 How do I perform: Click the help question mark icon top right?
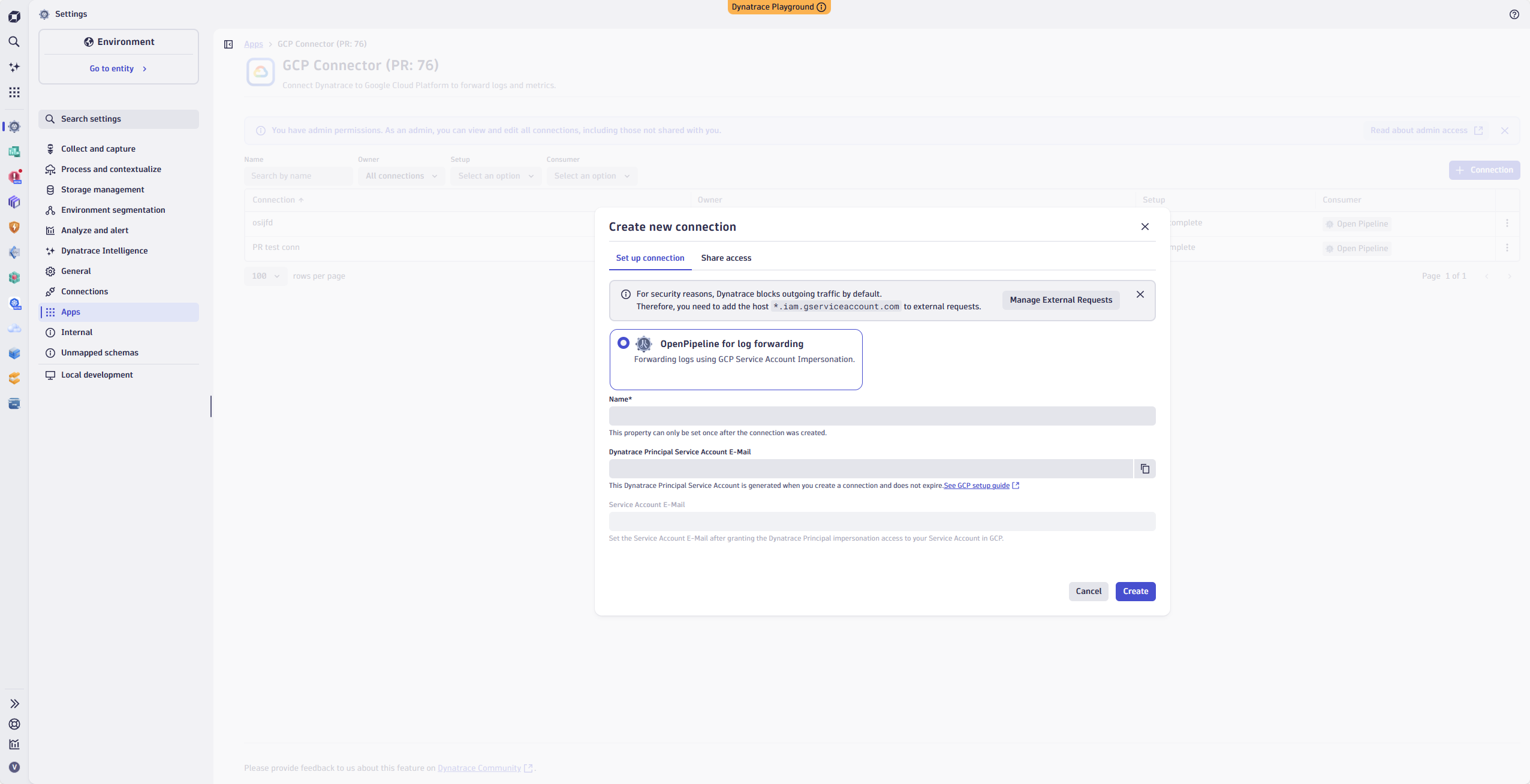(x=1514, y=14)
